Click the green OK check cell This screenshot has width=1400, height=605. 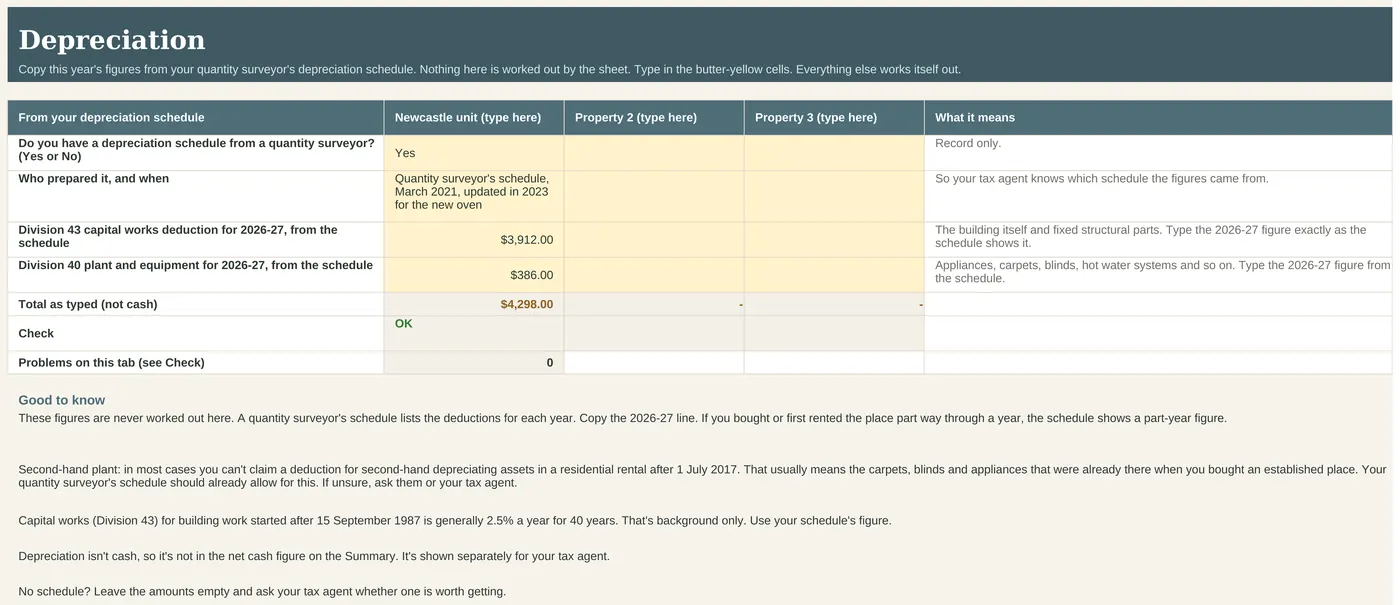pyautogui.click(x=474, y=333)
